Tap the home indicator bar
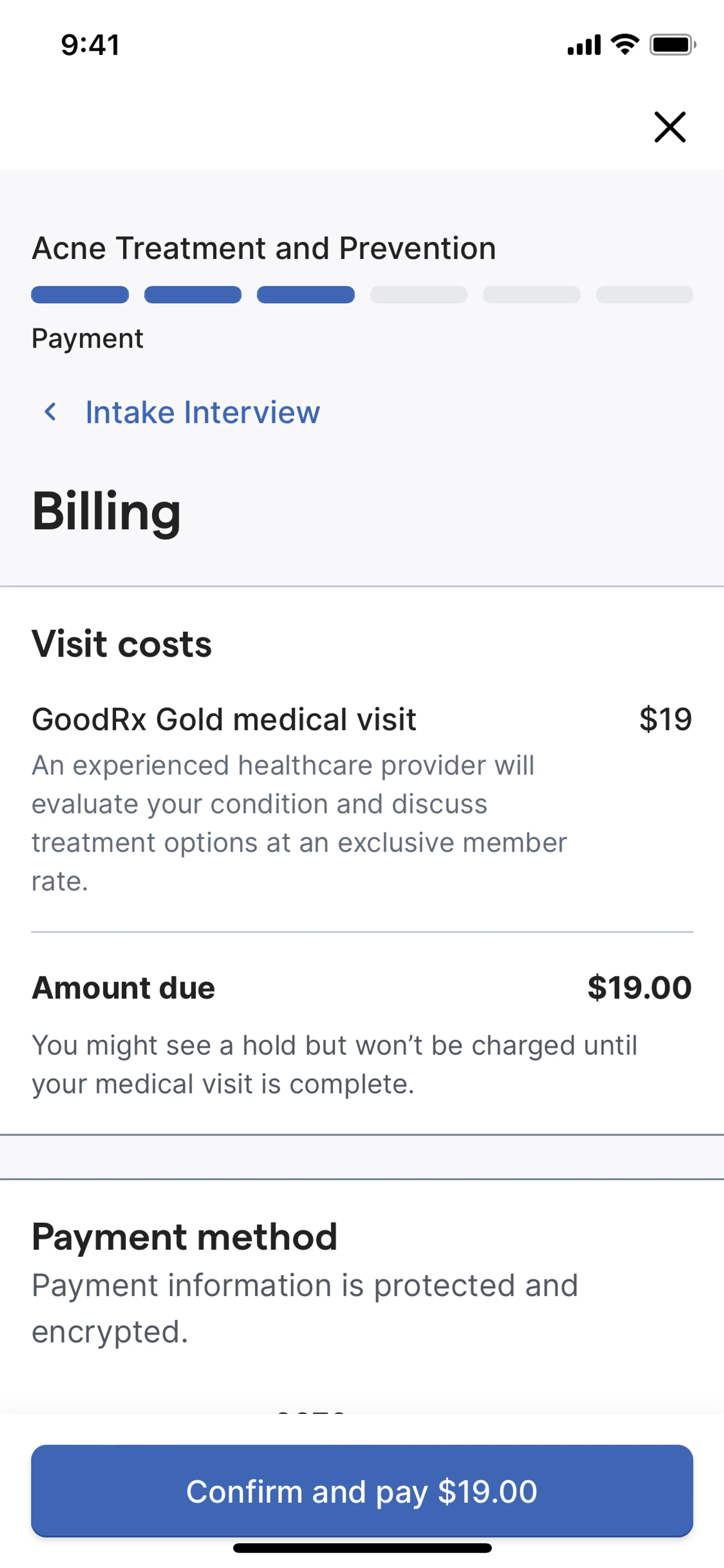Screen dimensions: 724x1568 coord(362,1548)
